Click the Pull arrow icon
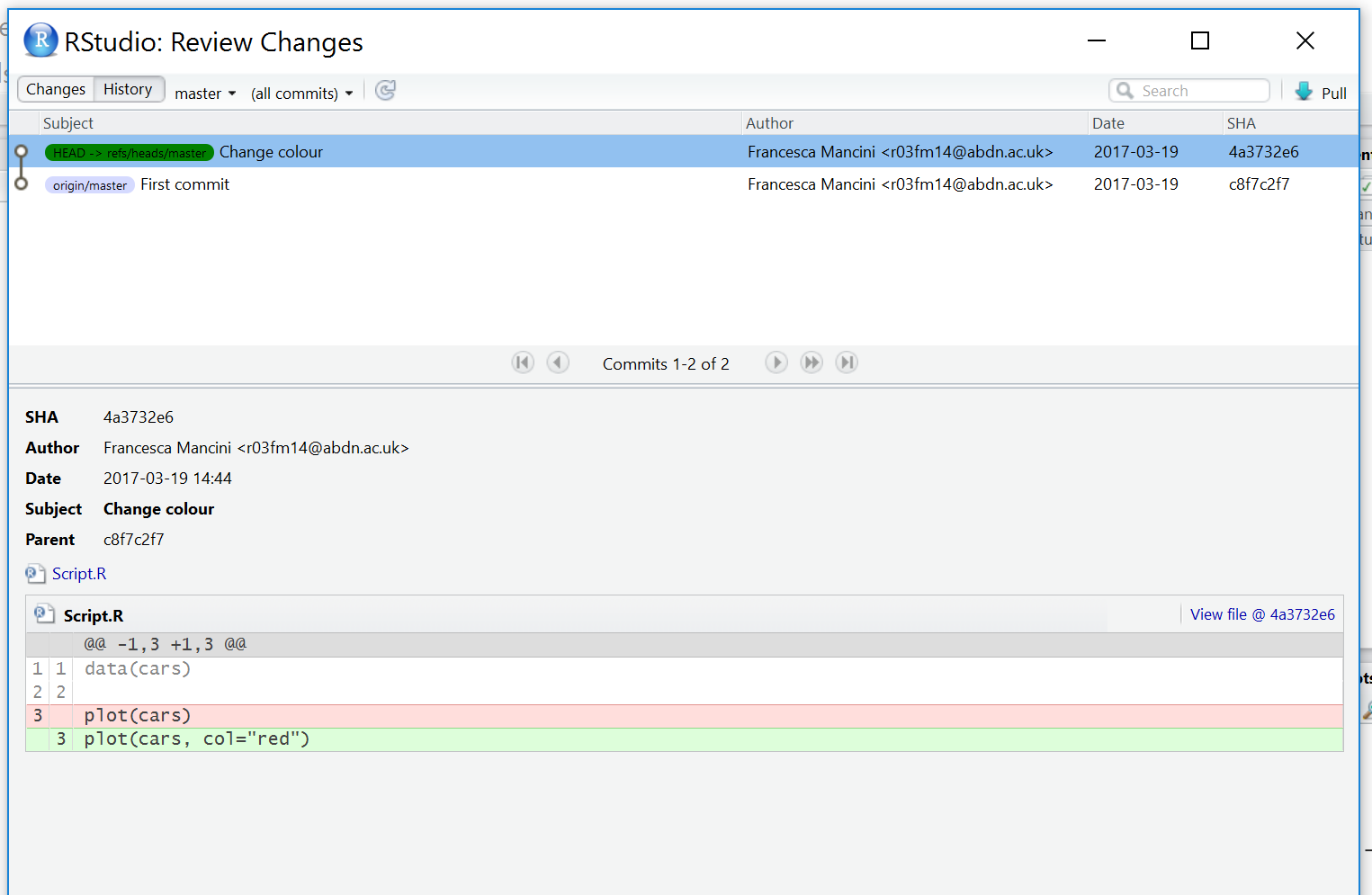The width and height of the screenshot is (1372, 895). pyautogui.click(x=1304, y=91)
